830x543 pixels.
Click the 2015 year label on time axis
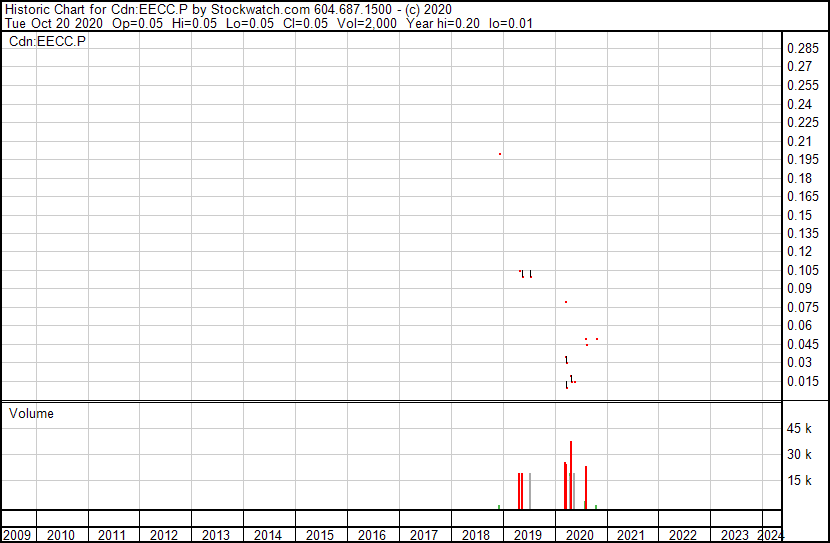[x=320, y=535]
